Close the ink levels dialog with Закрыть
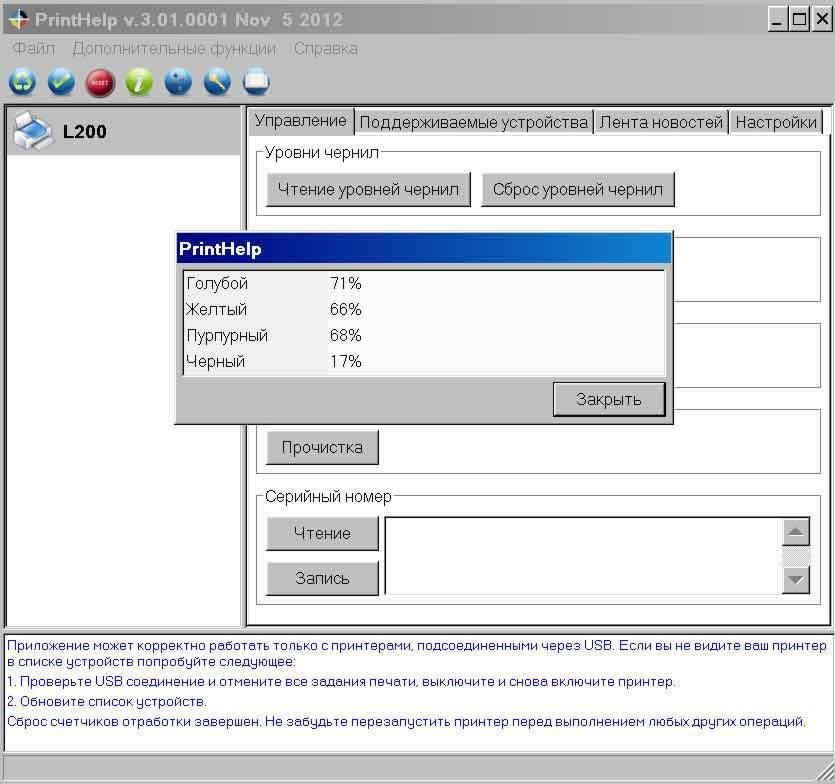The height and width of the screenshot is (784, 835). [x=609, y=399]
